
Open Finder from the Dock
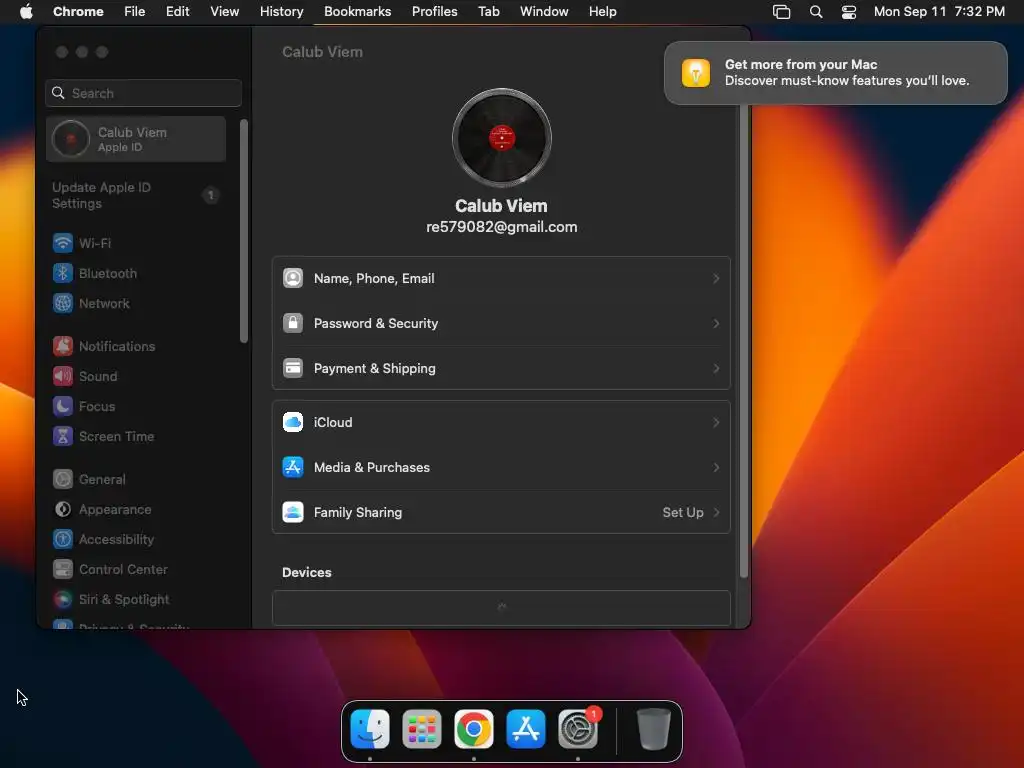[370, 729]
